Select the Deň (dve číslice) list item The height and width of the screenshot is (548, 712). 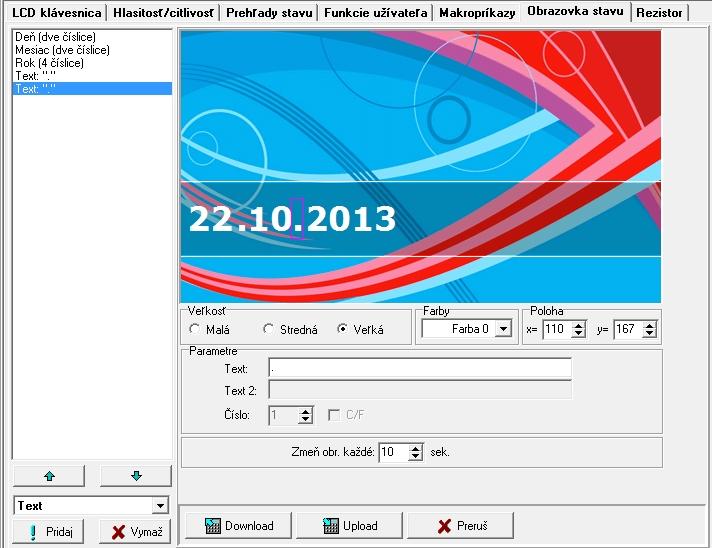92,37
